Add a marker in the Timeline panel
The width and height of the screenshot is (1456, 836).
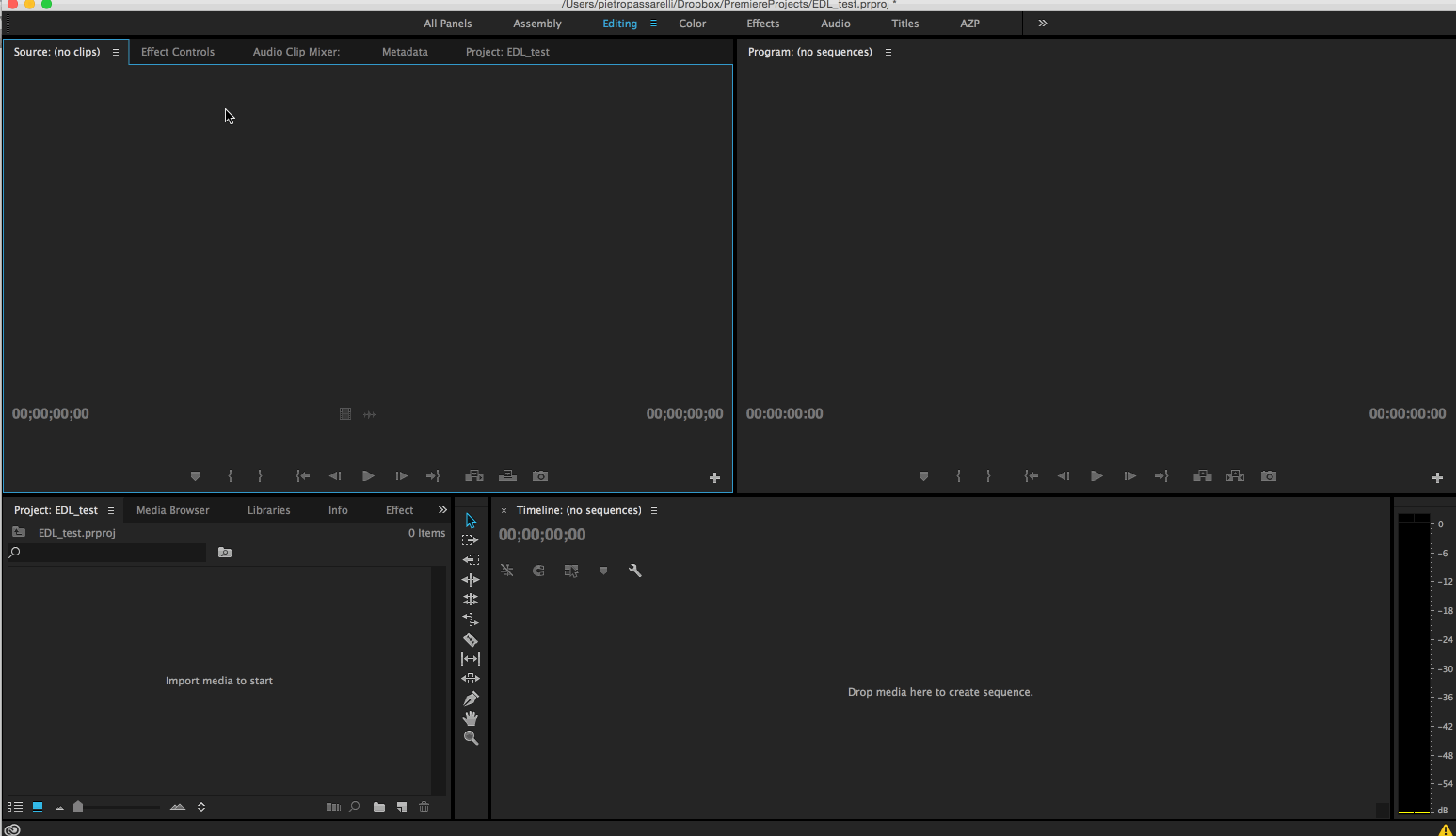[x=603, y=571]
